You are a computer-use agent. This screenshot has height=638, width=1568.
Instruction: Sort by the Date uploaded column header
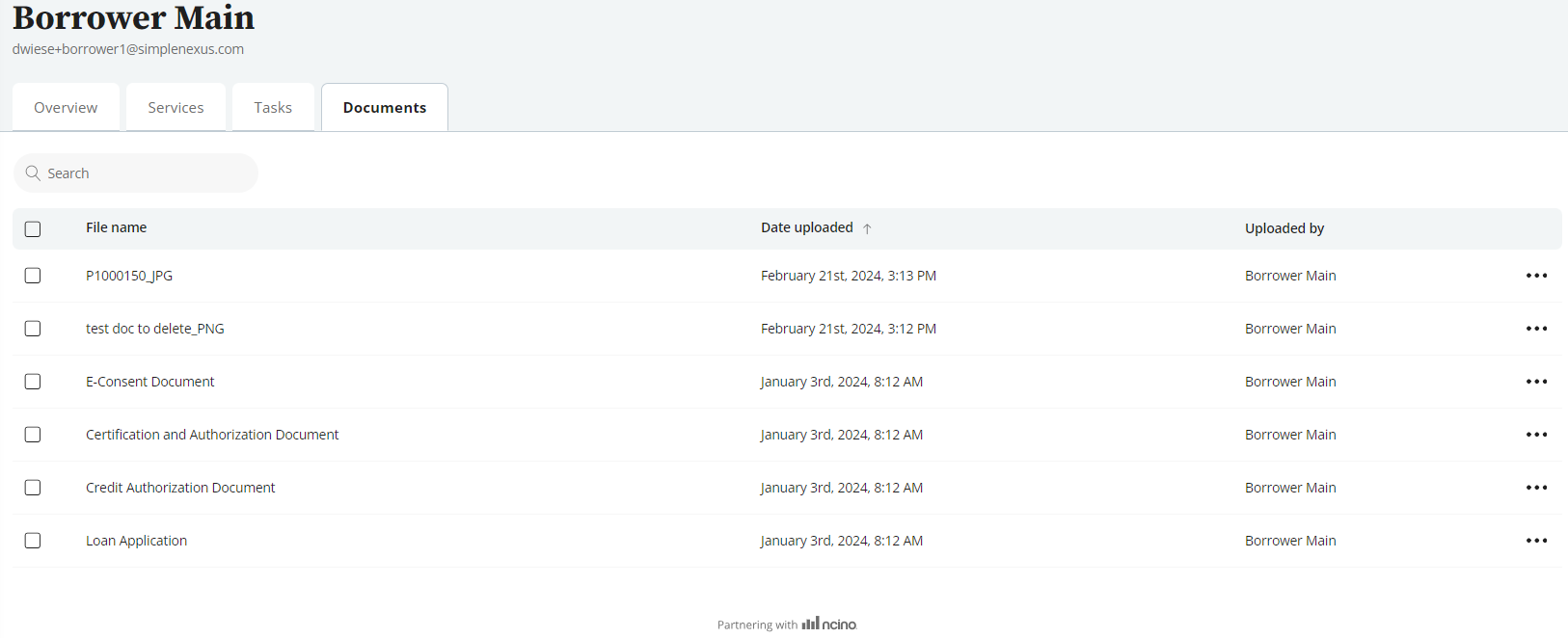tap(807, 227)
